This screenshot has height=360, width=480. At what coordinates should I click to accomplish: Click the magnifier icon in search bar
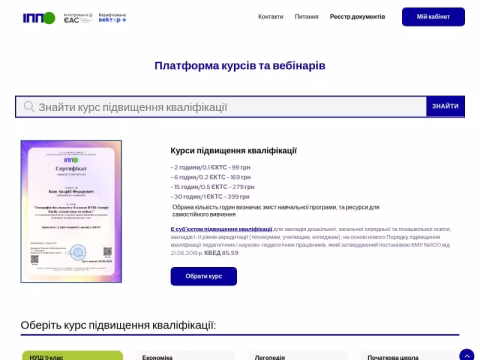(x=29, y=107)
